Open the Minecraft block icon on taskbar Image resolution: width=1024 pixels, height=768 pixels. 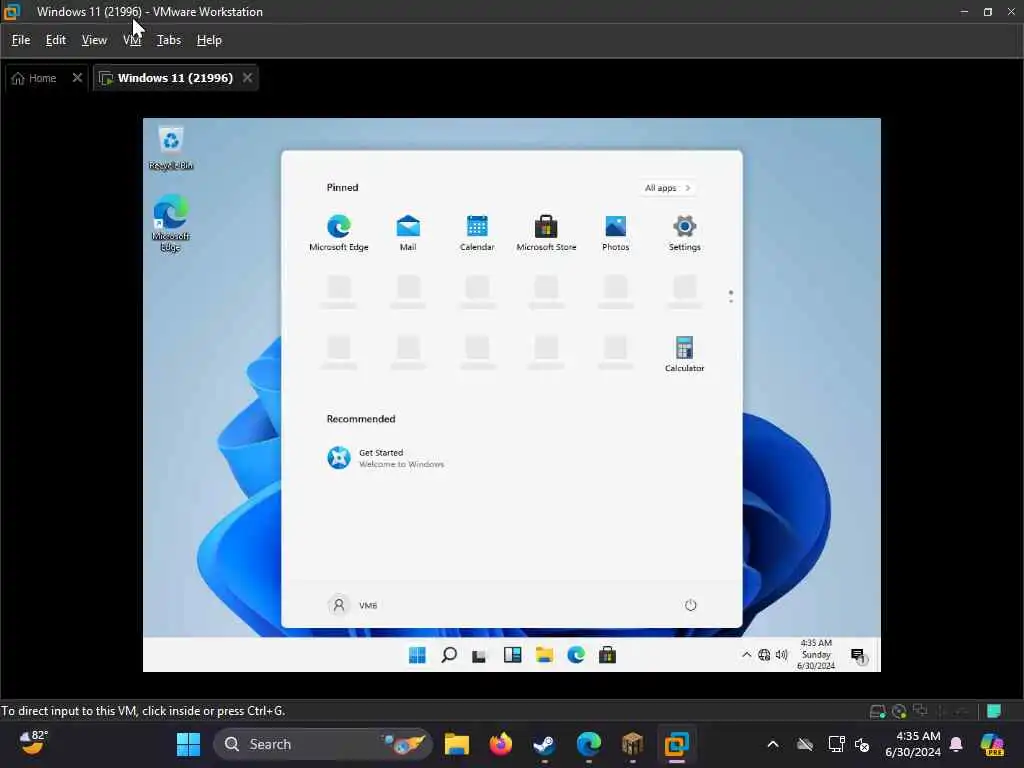tap(632, 744)
